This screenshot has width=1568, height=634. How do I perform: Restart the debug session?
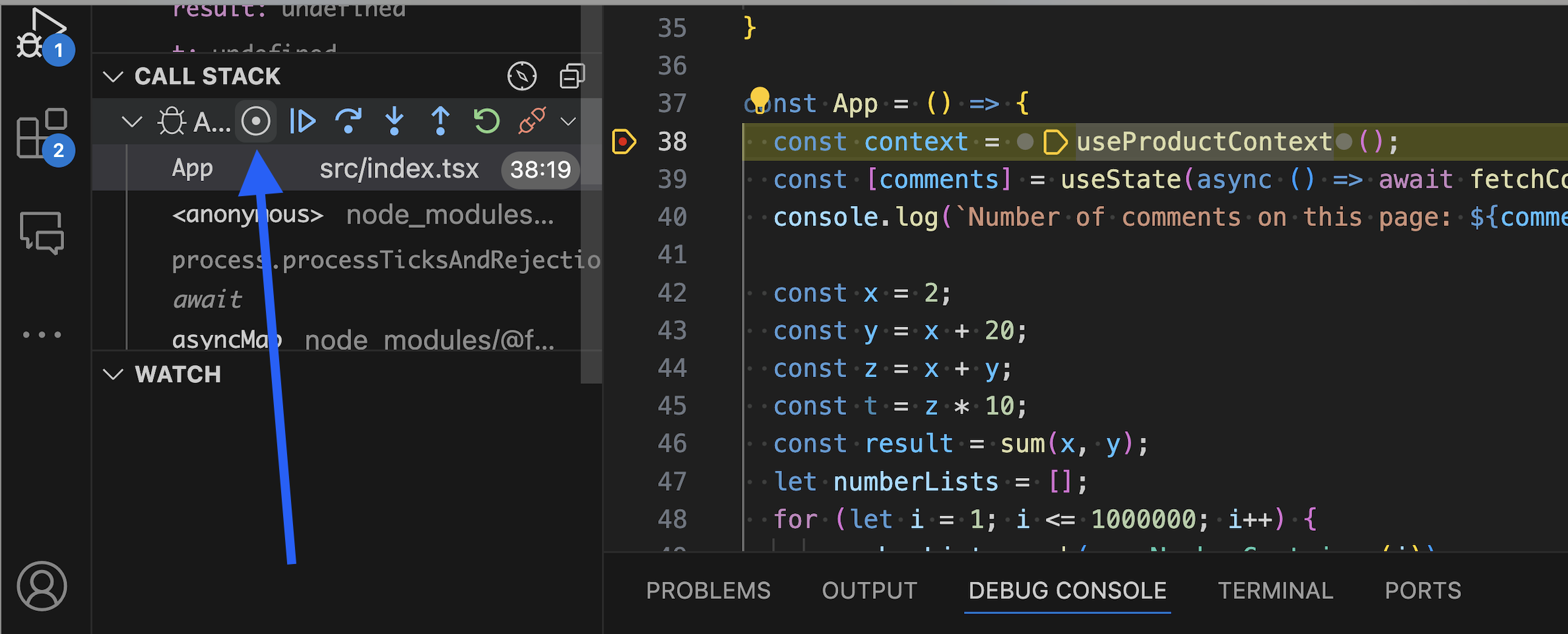coord(486,121)
